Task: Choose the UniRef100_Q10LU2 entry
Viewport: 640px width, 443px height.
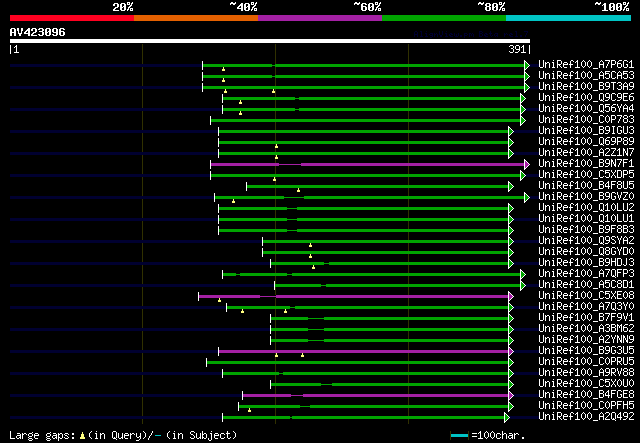Action: click(586, 208)
